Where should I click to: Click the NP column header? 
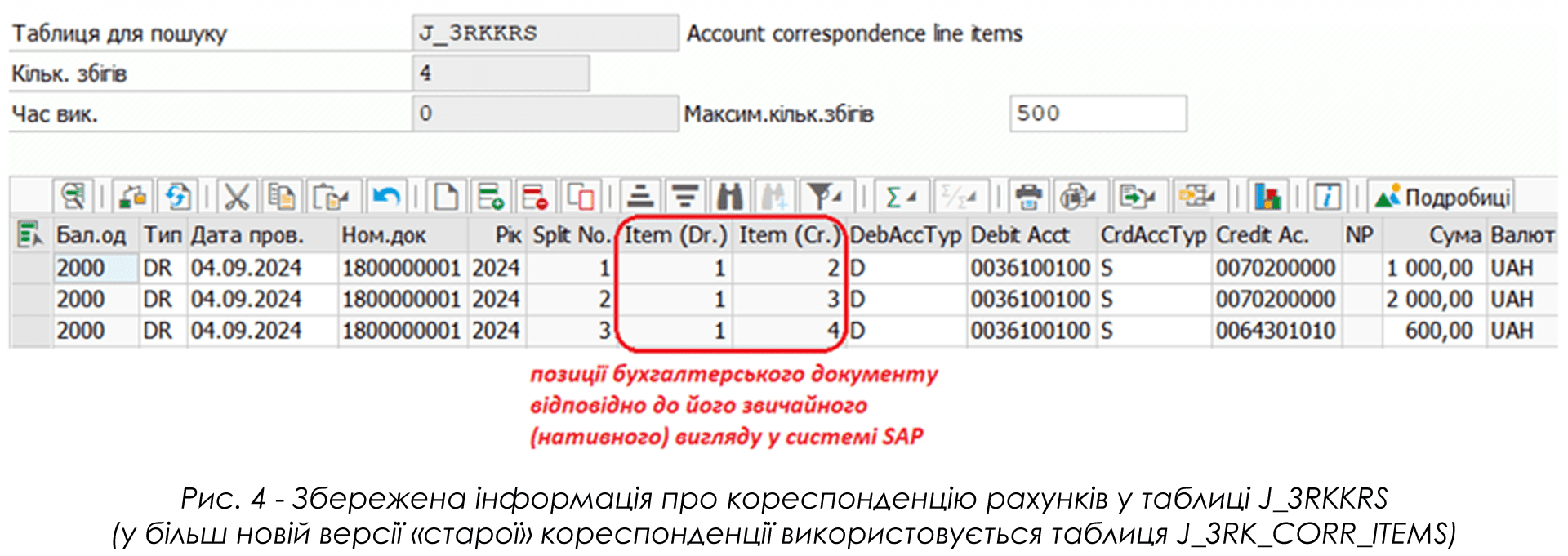tap(1362, 235)
